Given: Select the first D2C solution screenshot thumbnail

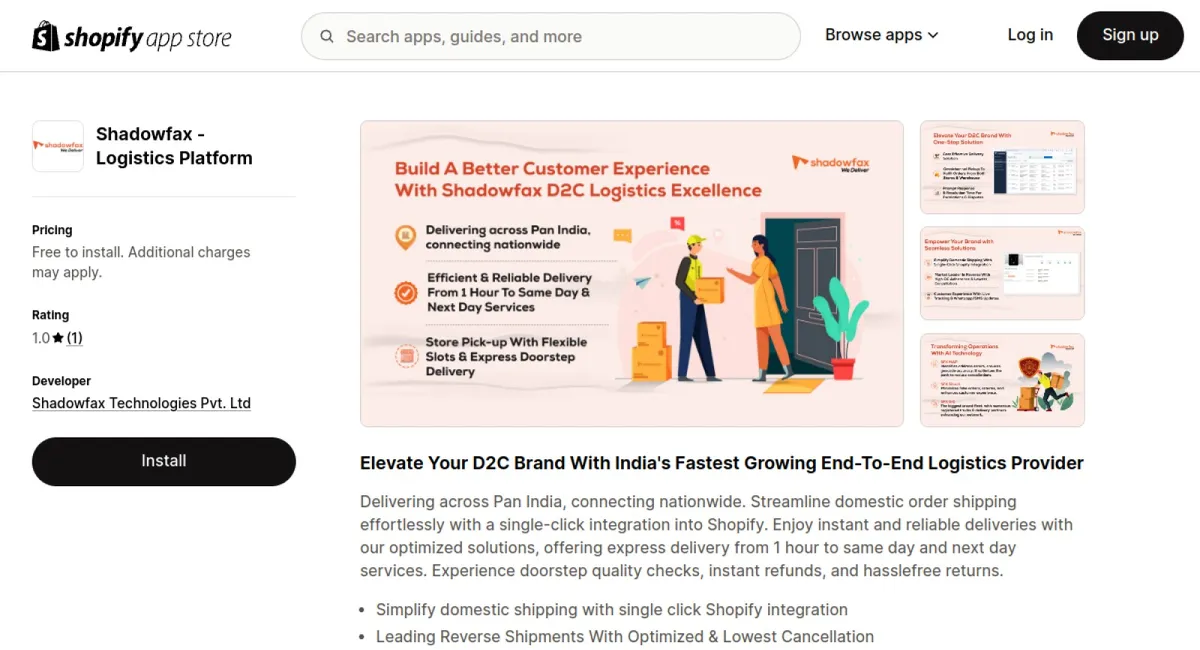Looking at the screenshot, I should pyautogui.click(x=1001, y=167).
